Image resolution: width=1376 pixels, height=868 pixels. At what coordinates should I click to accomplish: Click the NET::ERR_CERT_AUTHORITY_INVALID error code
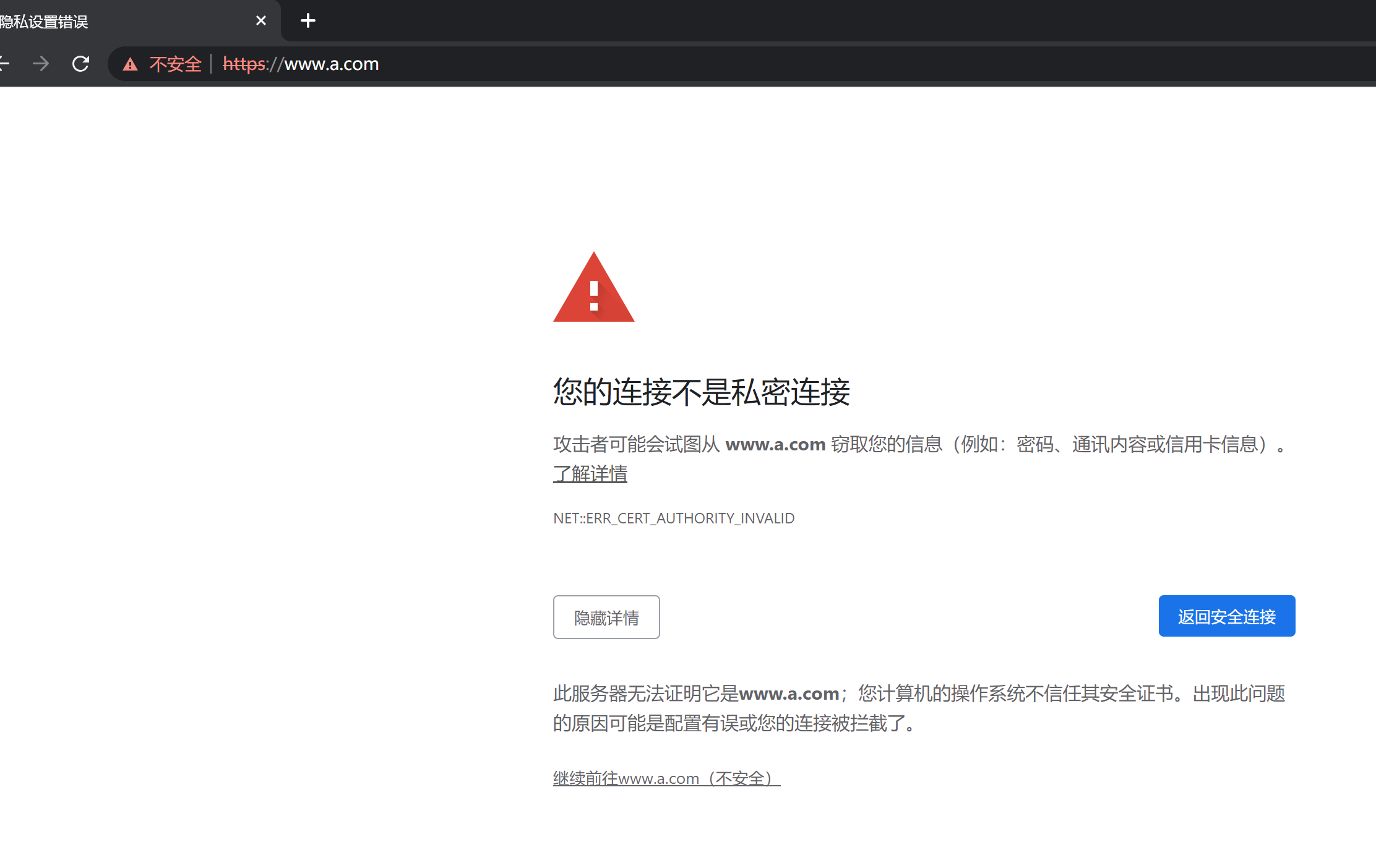point(673,518)
